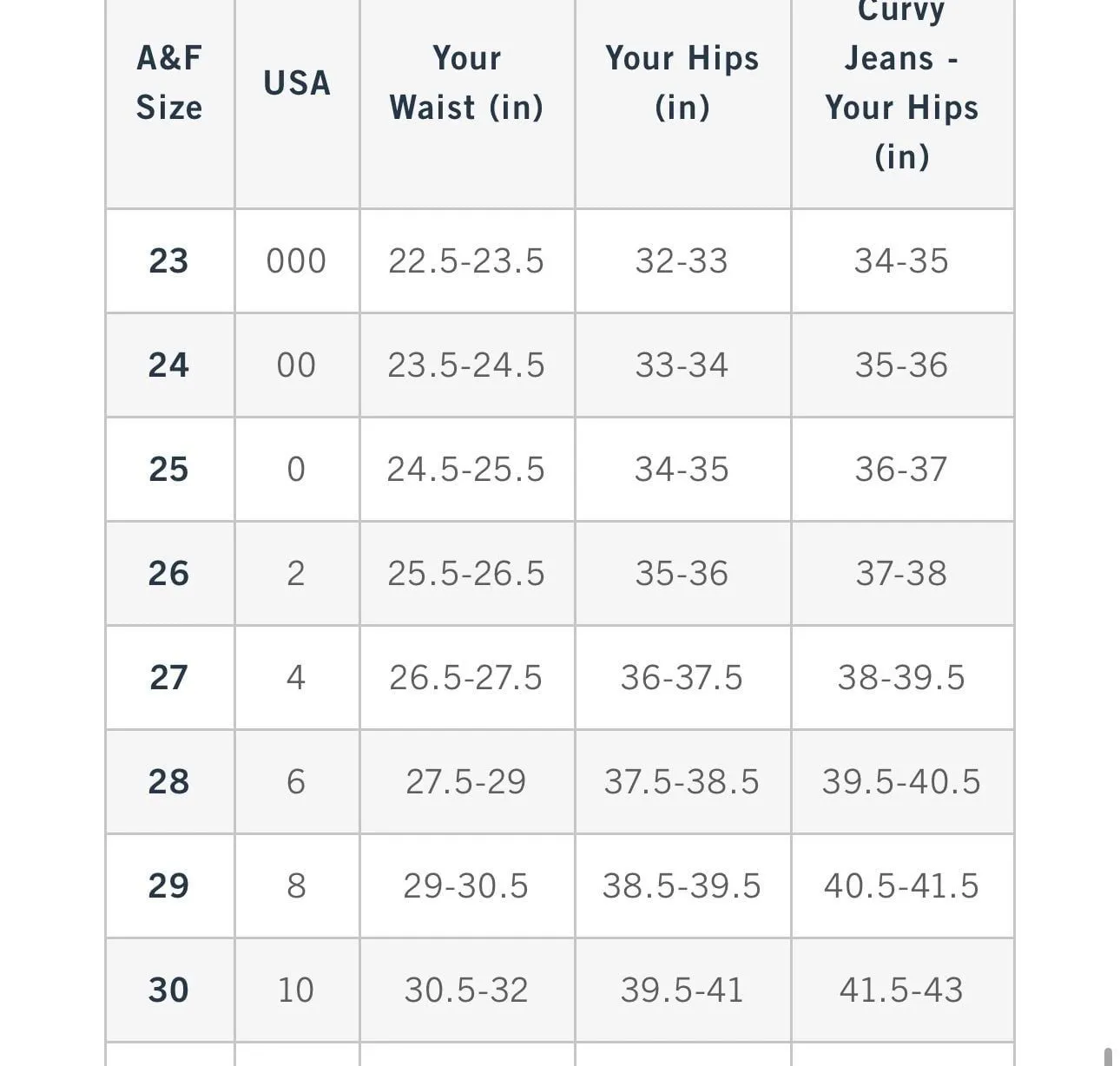
Task: Select curvy hips value 37-38
Action: click(902, 573)
